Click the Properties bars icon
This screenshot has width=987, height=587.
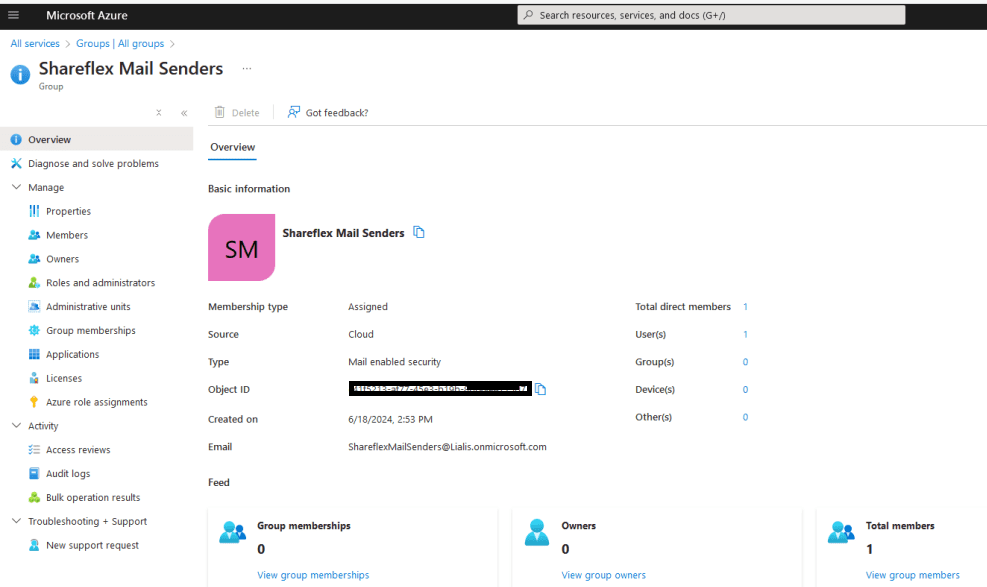click(34, 211)
